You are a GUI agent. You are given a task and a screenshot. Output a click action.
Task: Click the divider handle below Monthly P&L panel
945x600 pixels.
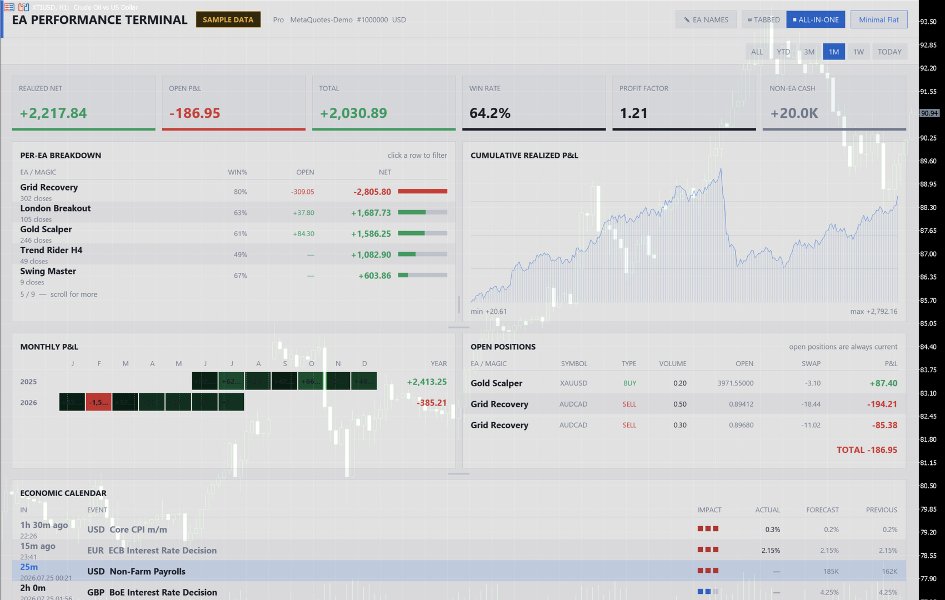pyautogui.click(x=459, y=474)
